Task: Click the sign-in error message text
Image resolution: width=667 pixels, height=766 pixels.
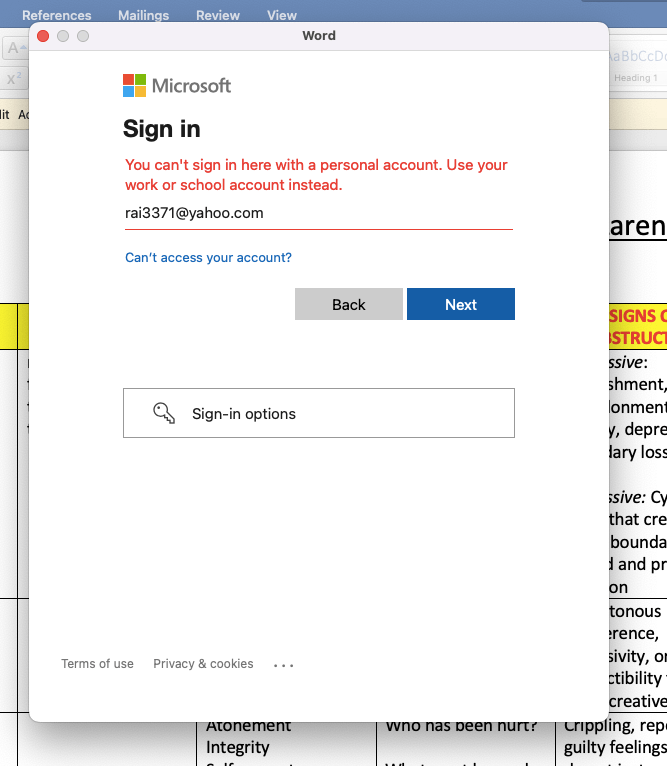Action: point(316,175)
